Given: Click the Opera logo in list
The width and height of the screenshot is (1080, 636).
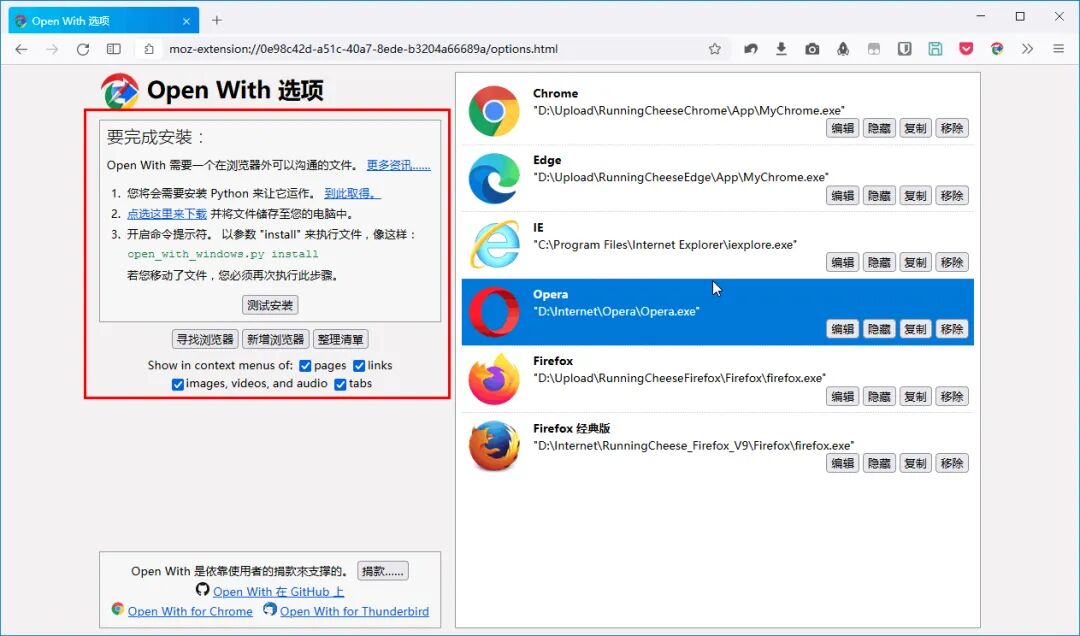Looking at the screenshot, I should 494,311.
